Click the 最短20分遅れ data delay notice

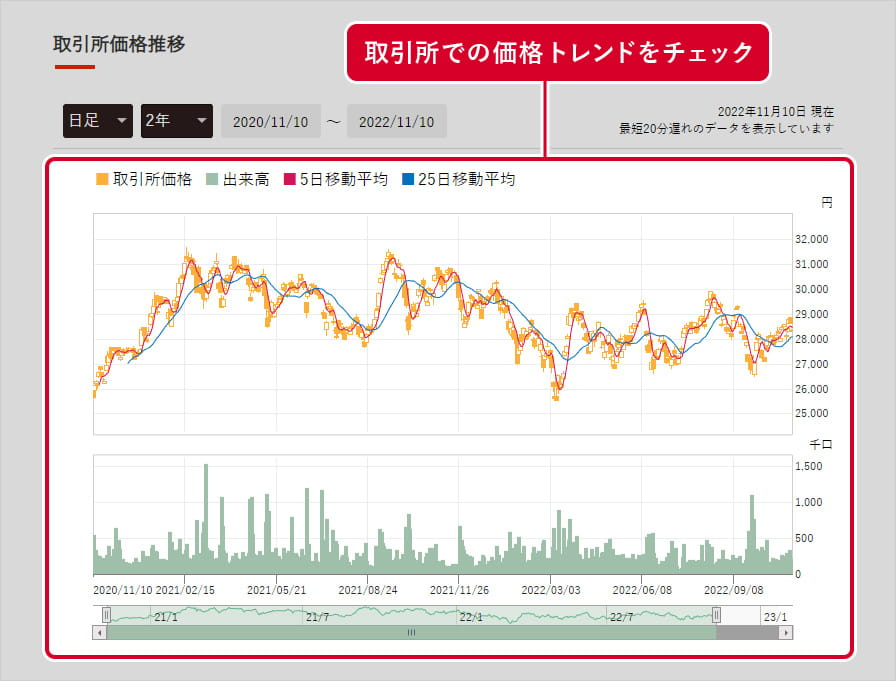pyautogui.click(x=726, y=129)
